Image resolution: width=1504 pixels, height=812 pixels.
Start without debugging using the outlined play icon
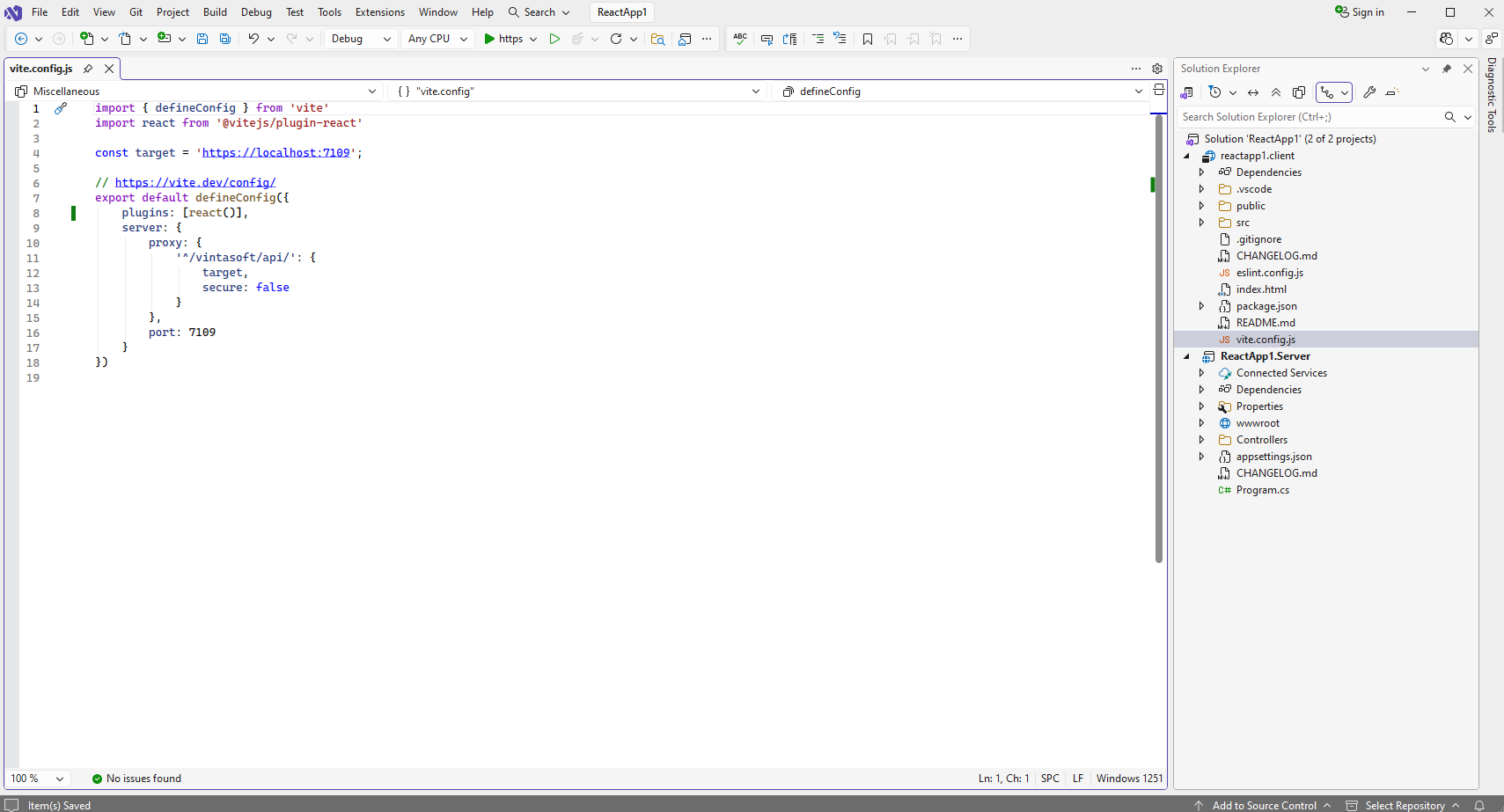point(554,39)
